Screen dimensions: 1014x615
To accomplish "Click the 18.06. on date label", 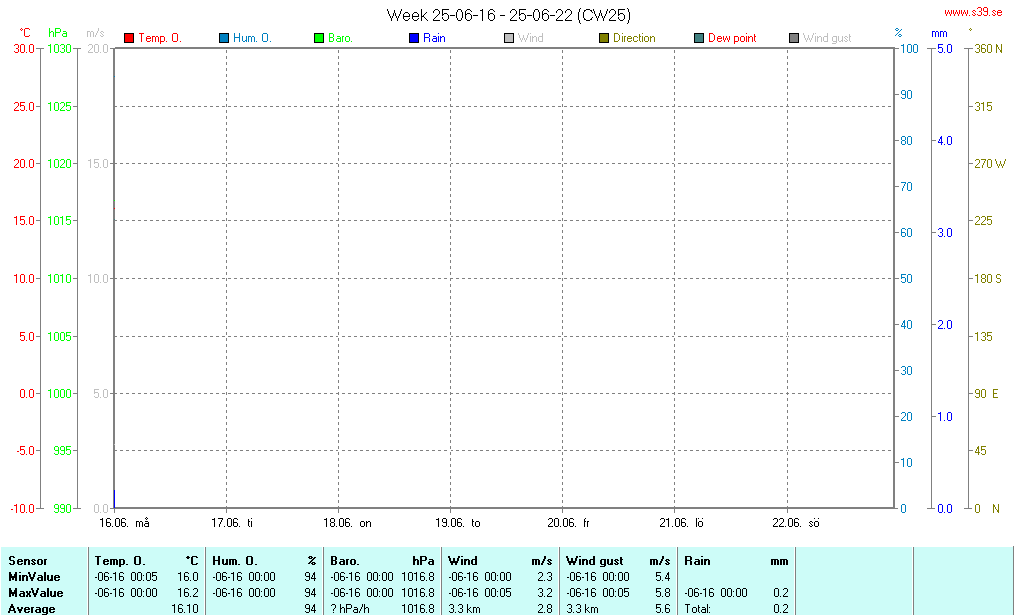I will tap(347, 523).
